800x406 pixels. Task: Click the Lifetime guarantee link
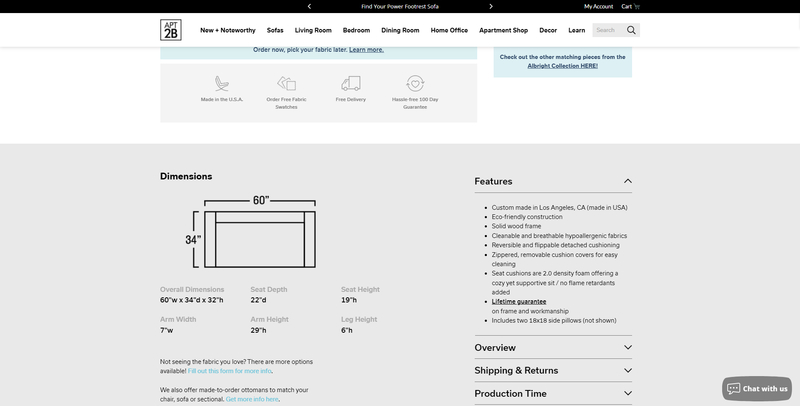click(519, 301)
